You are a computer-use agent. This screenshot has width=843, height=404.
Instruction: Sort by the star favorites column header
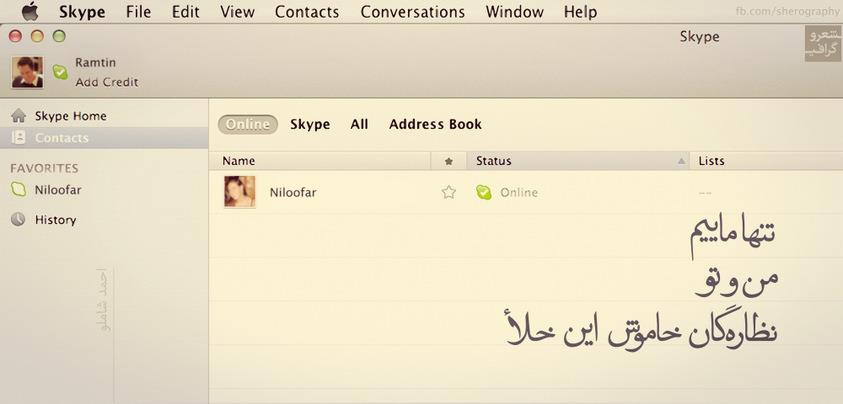coord(449,161)
